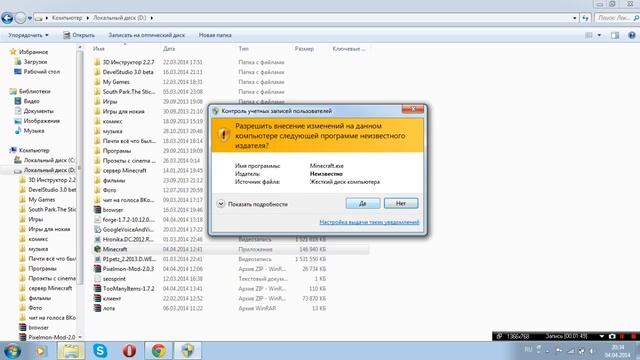The height and width of the screenshot is (360, 640).
Task: Select Рабочий стол in the navigation pane
Action: tap(42, 72)
